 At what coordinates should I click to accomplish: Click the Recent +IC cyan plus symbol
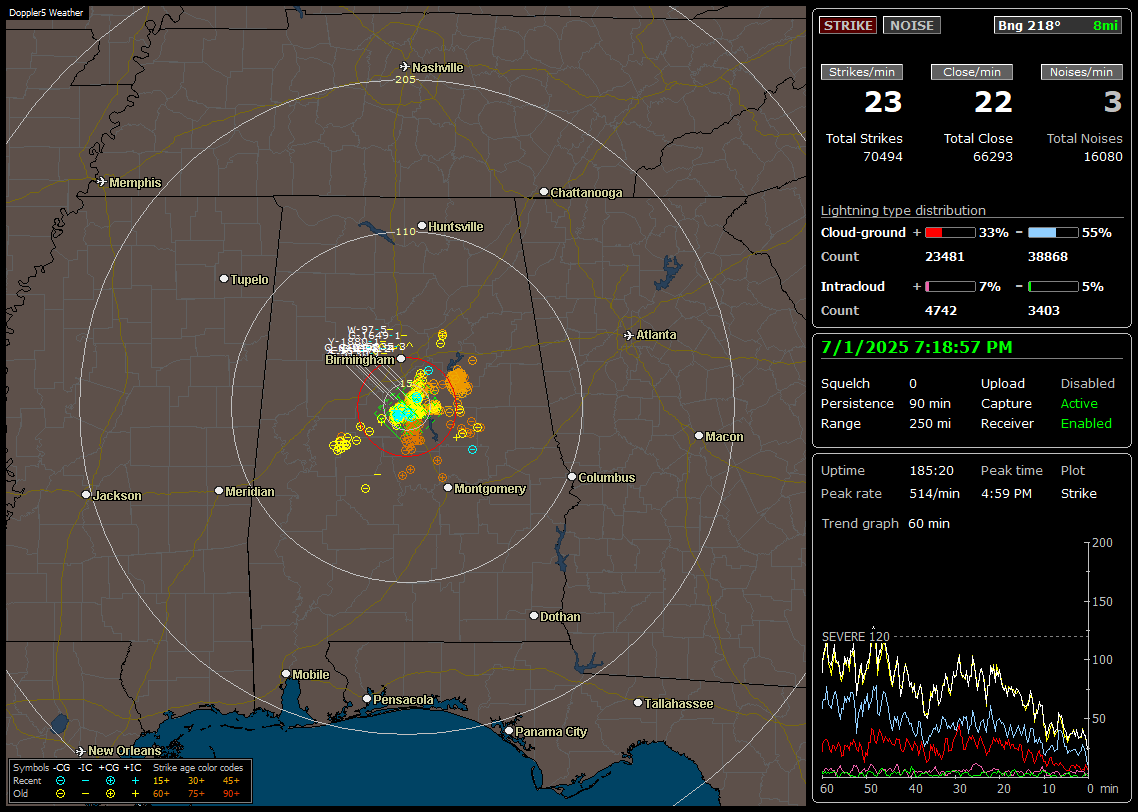135,781
